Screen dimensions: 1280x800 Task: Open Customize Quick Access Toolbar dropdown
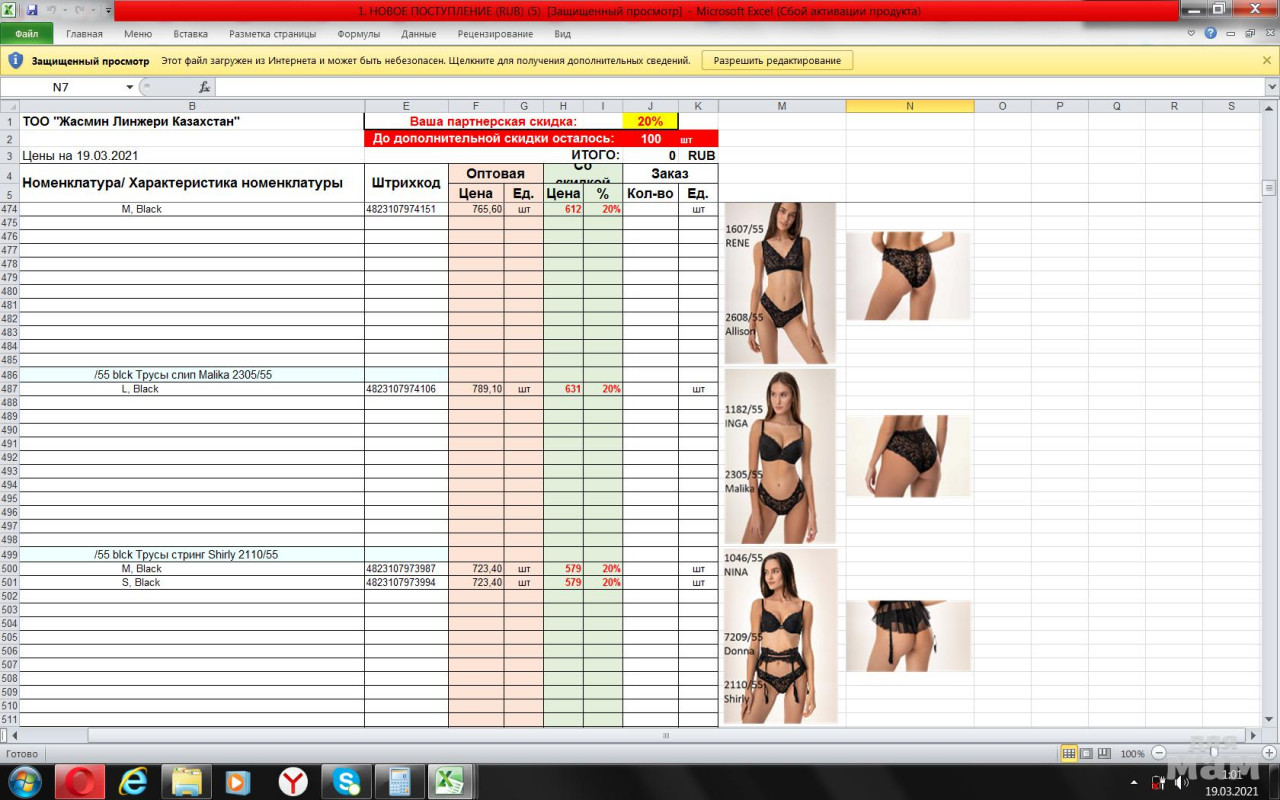pyautogui.click(x=108, y=10)
